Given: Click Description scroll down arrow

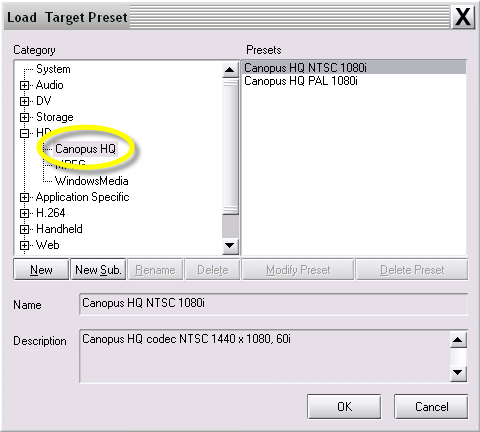Looking at the screenshot, I should pyautogui.click(x=458, y=373).
